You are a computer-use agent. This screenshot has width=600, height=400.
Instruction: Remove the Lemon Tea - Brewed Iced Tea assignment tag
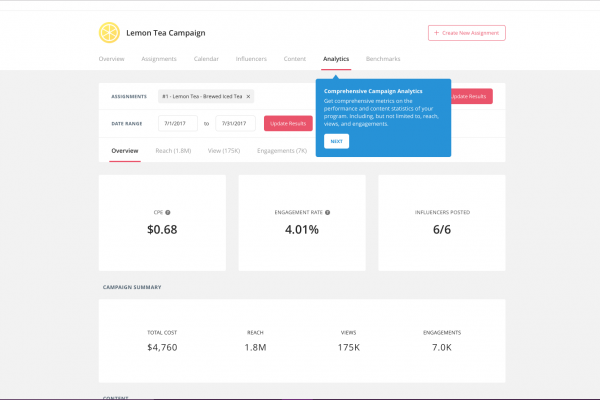[248, 96]
